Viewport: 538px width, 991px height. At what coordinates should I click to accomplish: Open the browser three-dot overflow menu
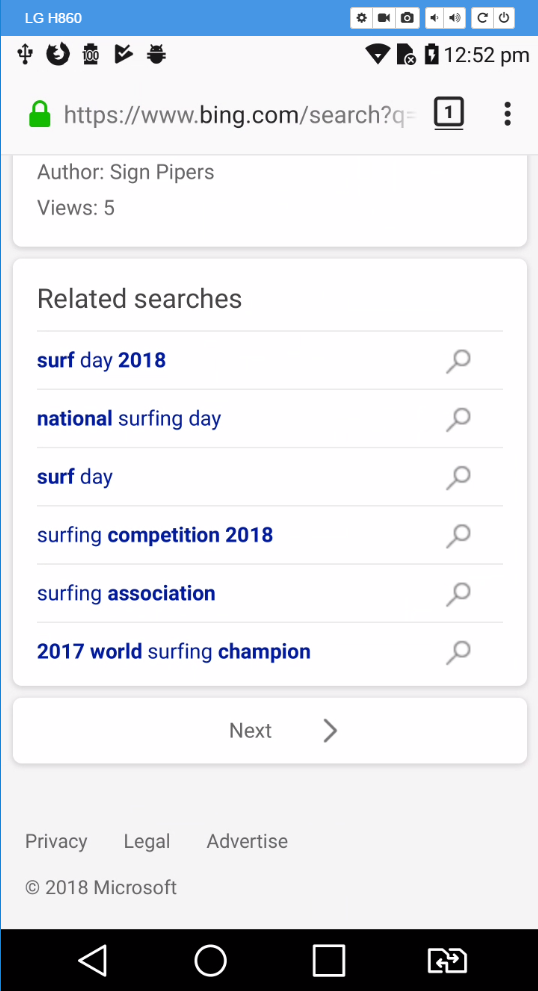[x=507, y=114]
